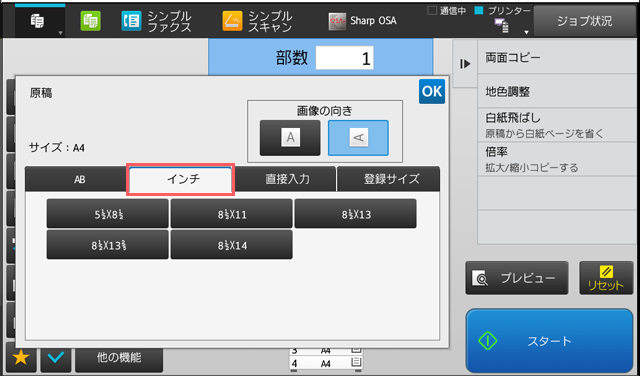Select paper tray 4 A4 row
The image size is (640, 376).
(x=326, y=363)
